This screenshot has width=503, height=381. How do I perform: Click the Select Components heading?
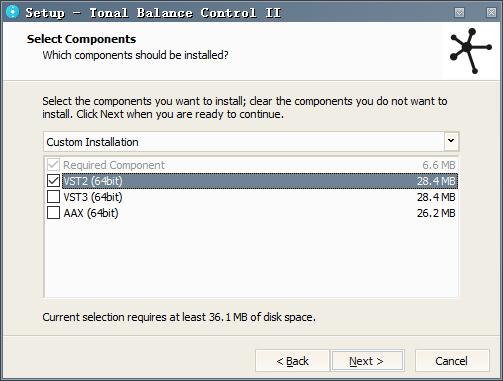point(81,39)
